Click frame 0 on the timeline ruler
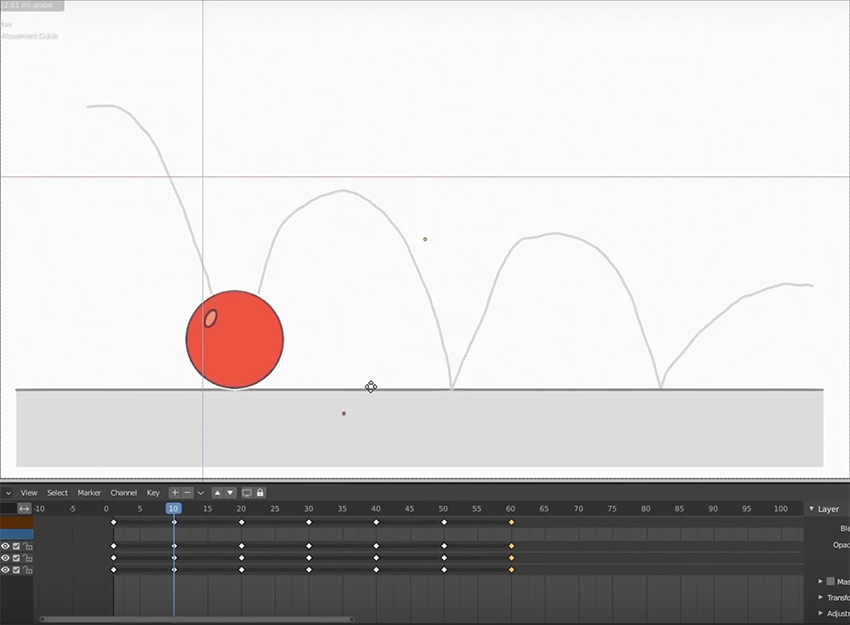The width and height of the screenshot is (850, 625). 106,508
